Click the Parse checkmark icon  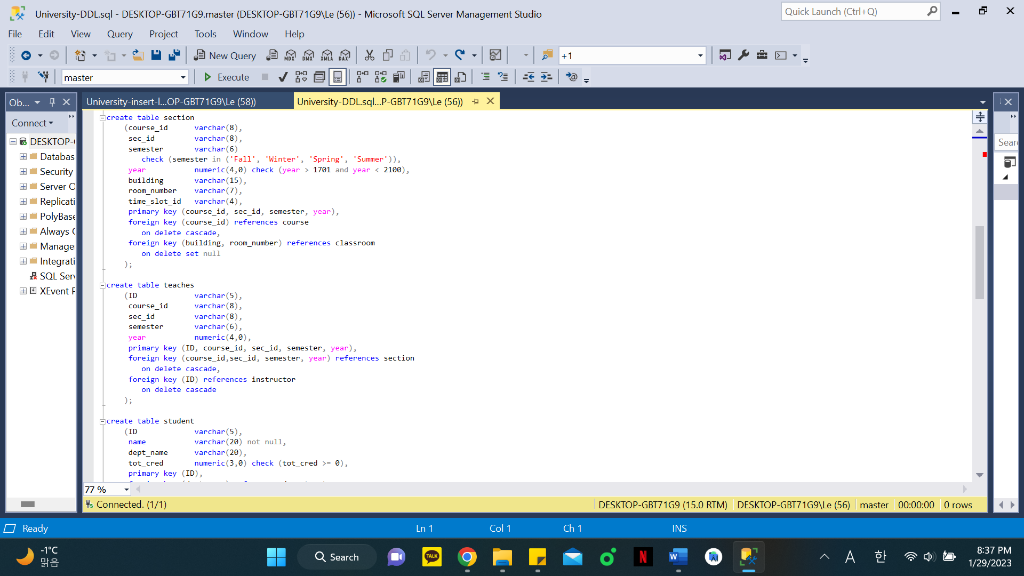283,77
